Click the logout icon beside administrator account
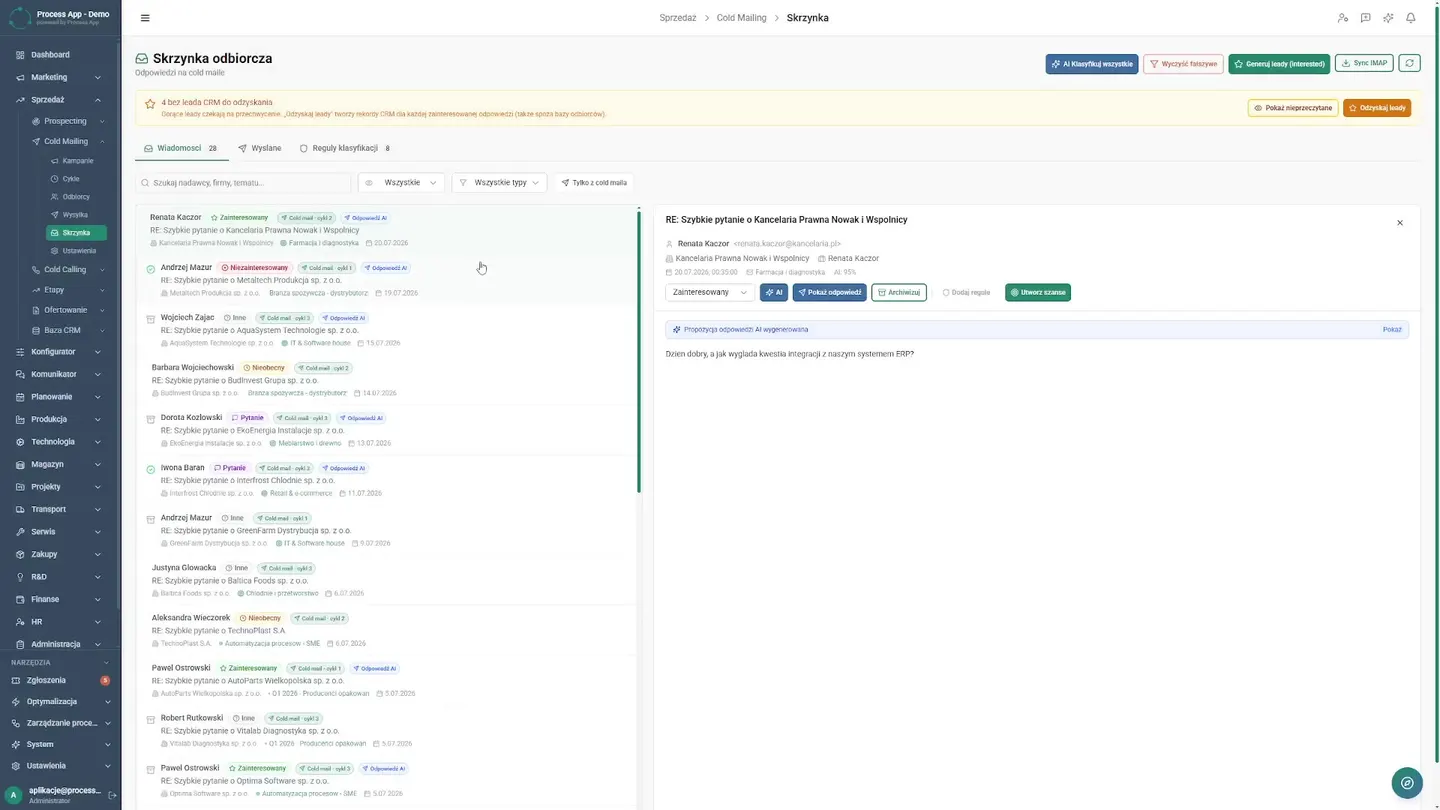The width and height of the screenshot is (1440, 810). (112, 795)
